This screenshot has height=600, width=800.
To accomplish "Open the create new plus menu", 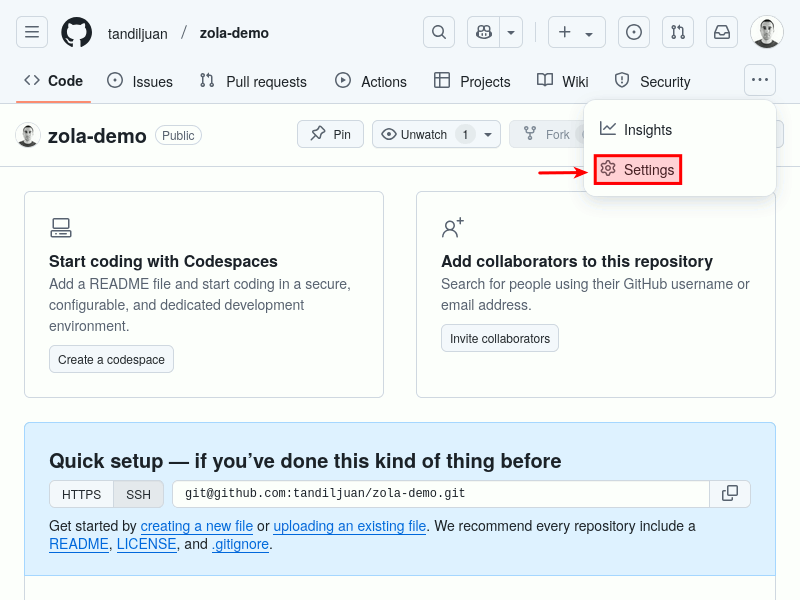I will [577, 32].
